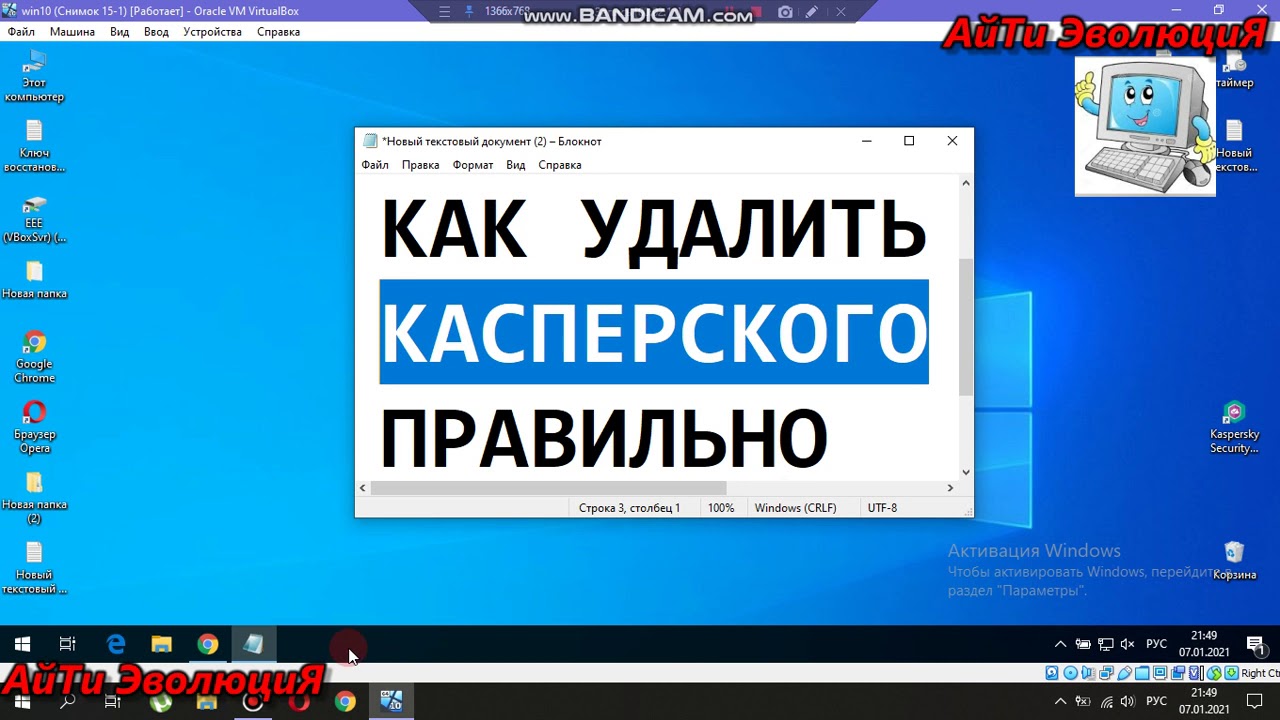
Task: Open the guest notification center icon
Action: click(1255, 644)
